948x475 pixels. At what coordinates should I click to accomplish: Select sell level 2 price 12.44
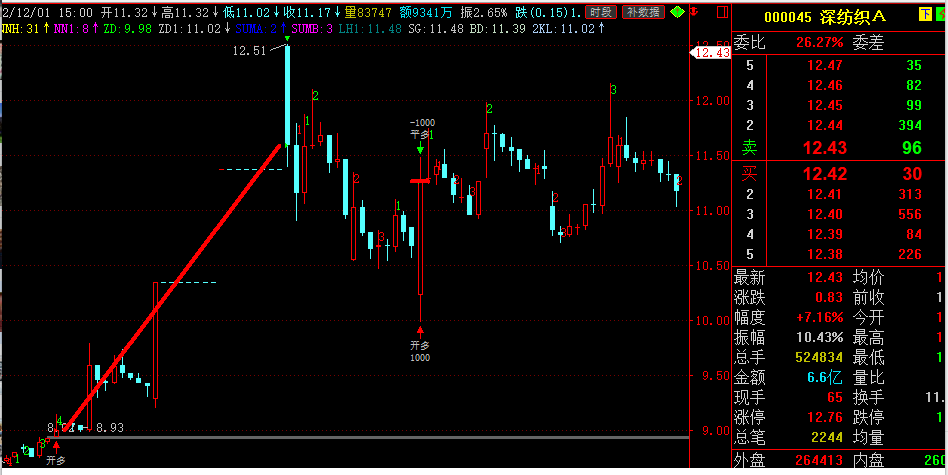825,126
